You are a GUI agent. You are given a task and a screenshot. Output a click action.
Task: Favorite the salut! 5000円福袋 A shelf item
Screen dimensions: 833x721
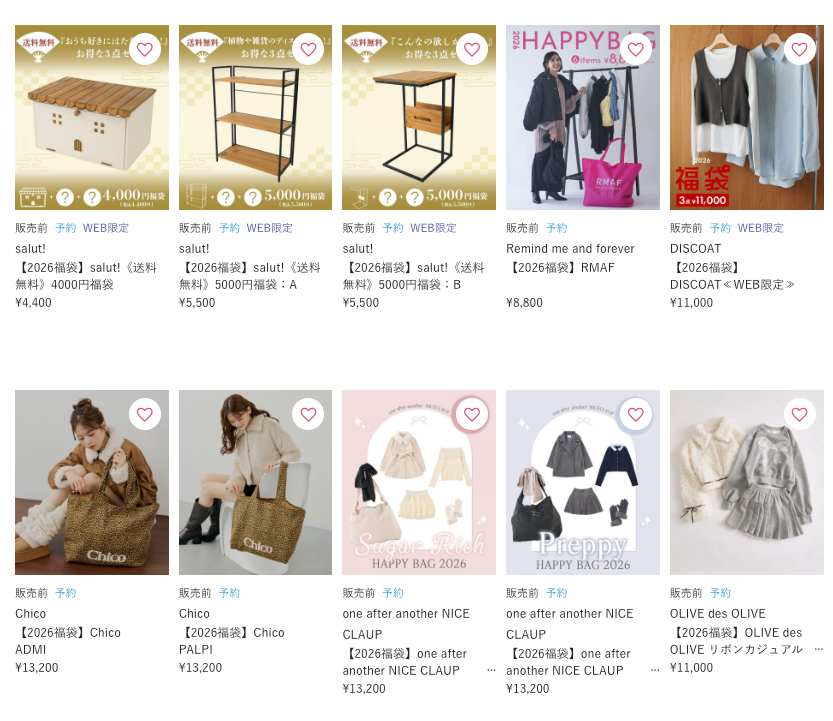[x=308, y=49]
